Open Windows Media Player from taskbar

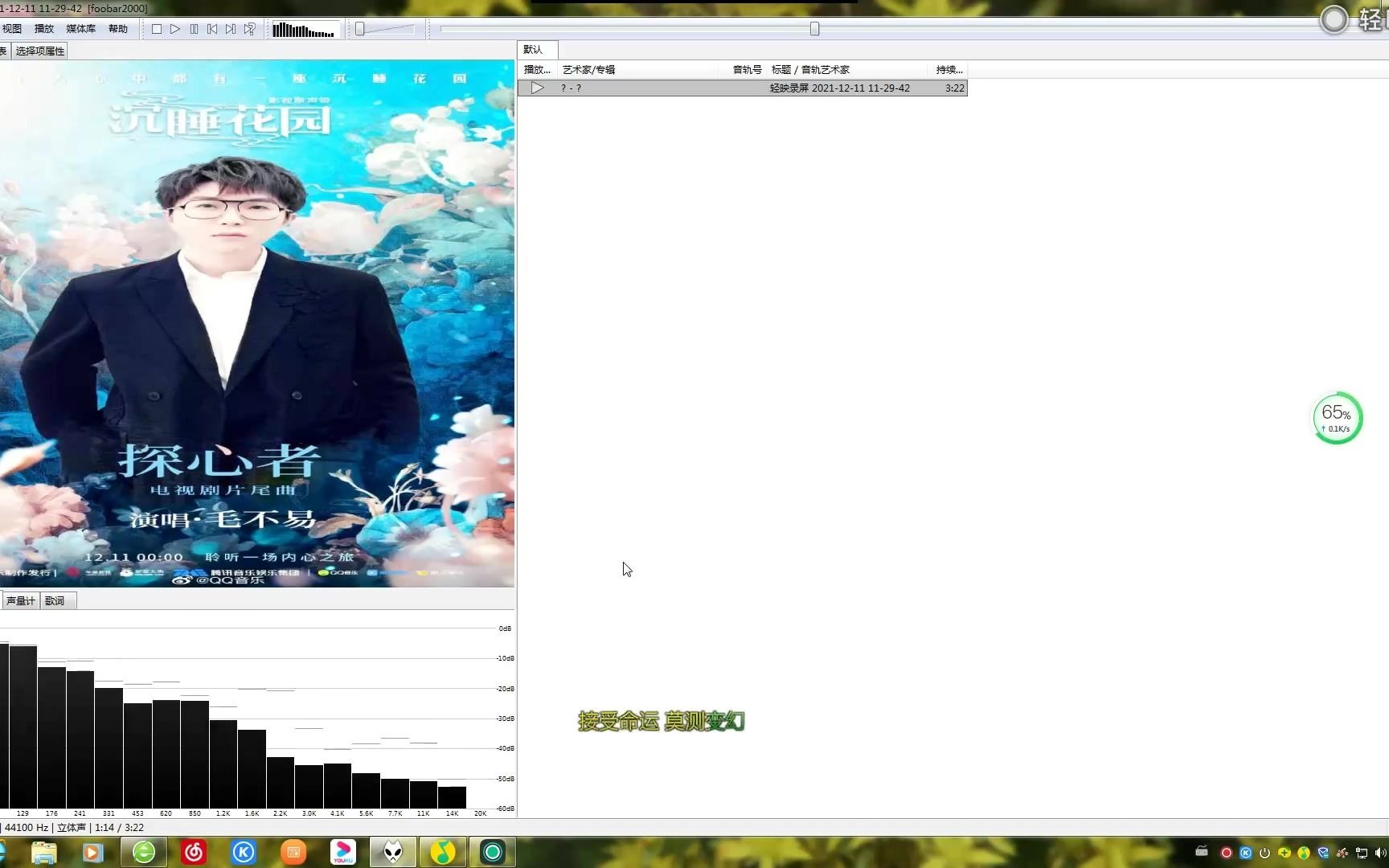93,852
